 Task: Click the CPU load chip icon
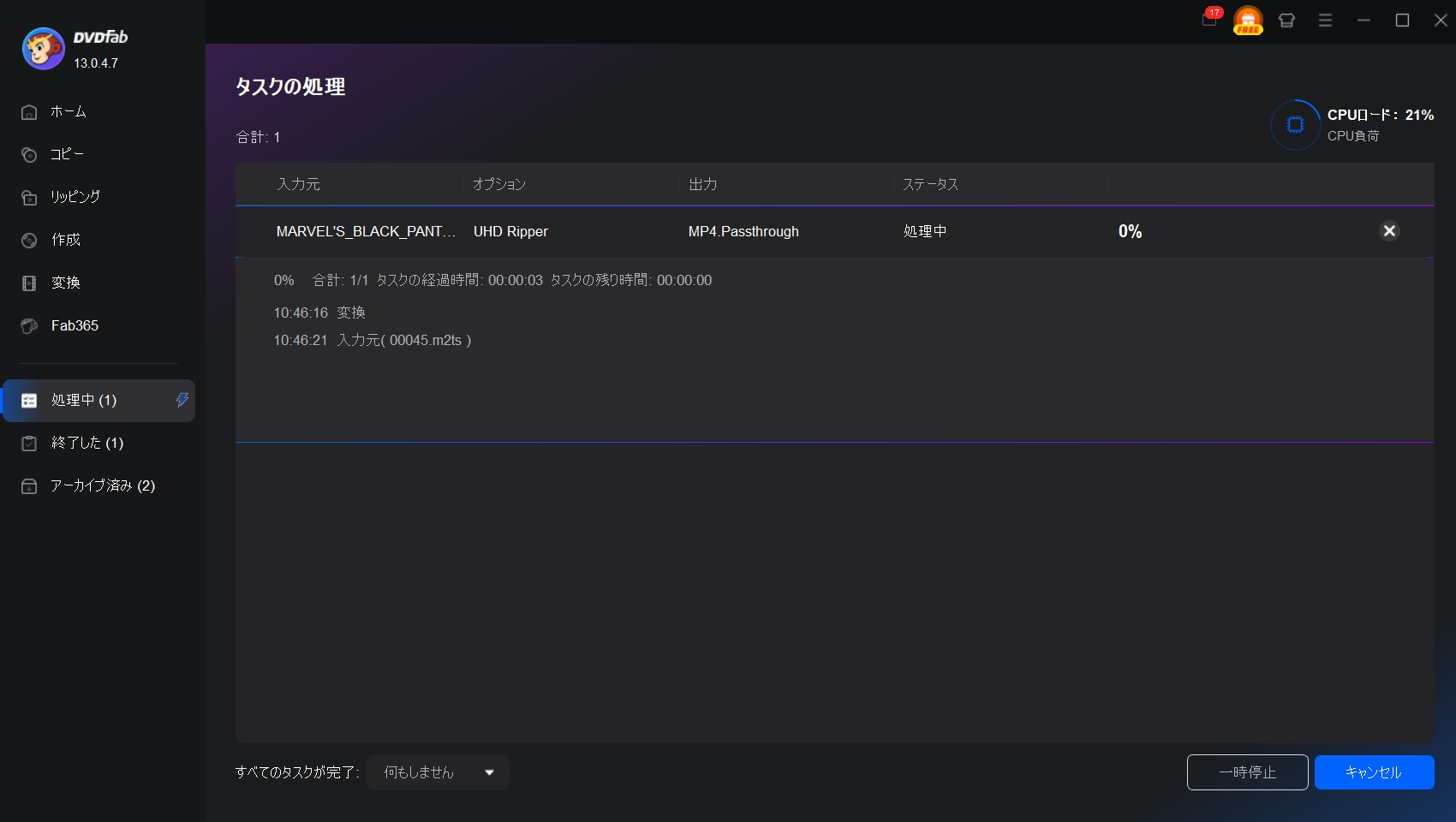(1295, 125)
